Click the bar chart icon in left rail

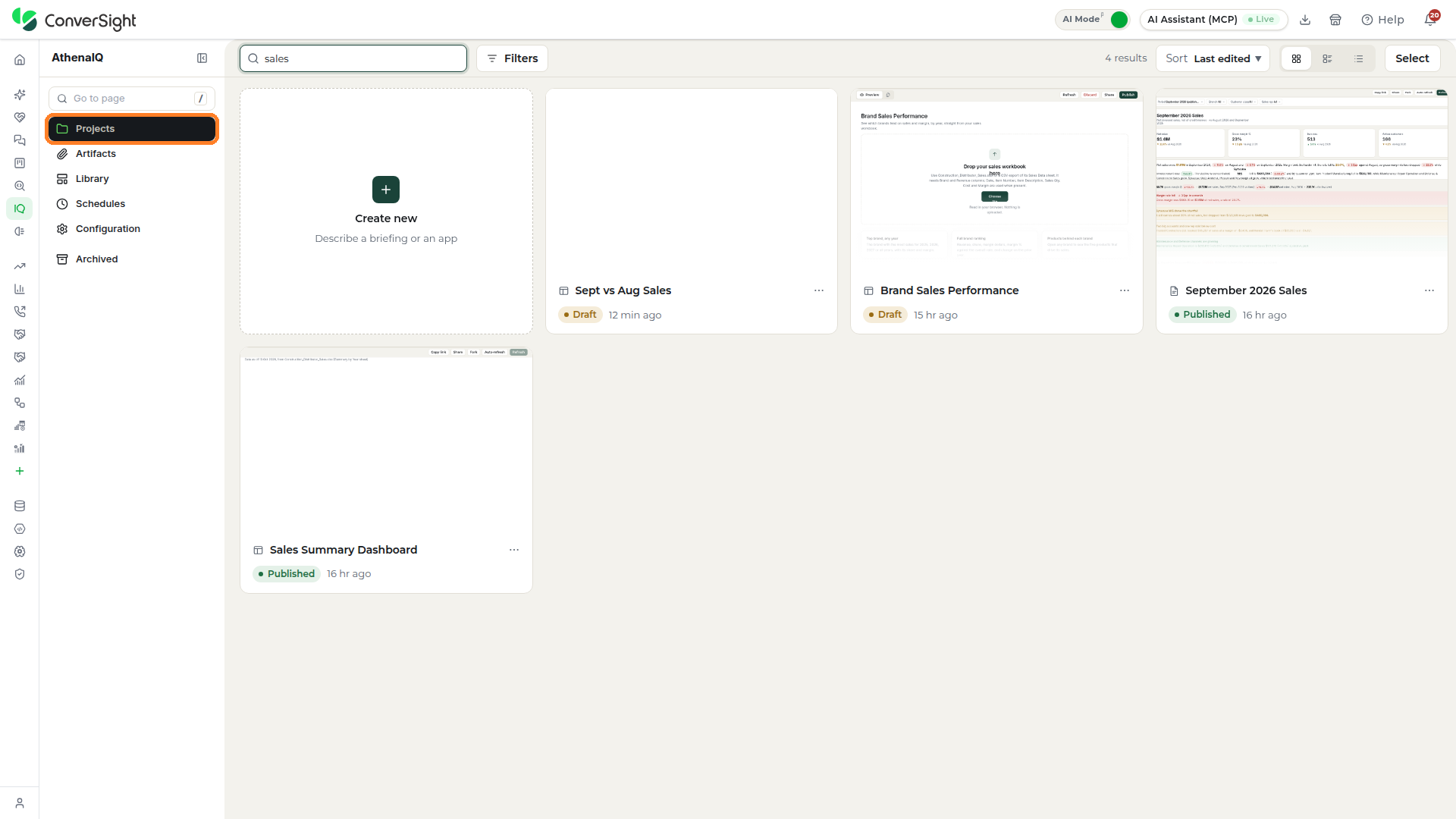tap(20, 289)
